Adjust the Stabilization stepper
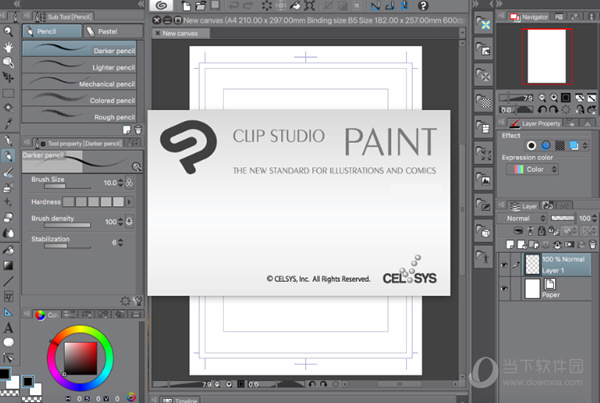 [121, 242]
